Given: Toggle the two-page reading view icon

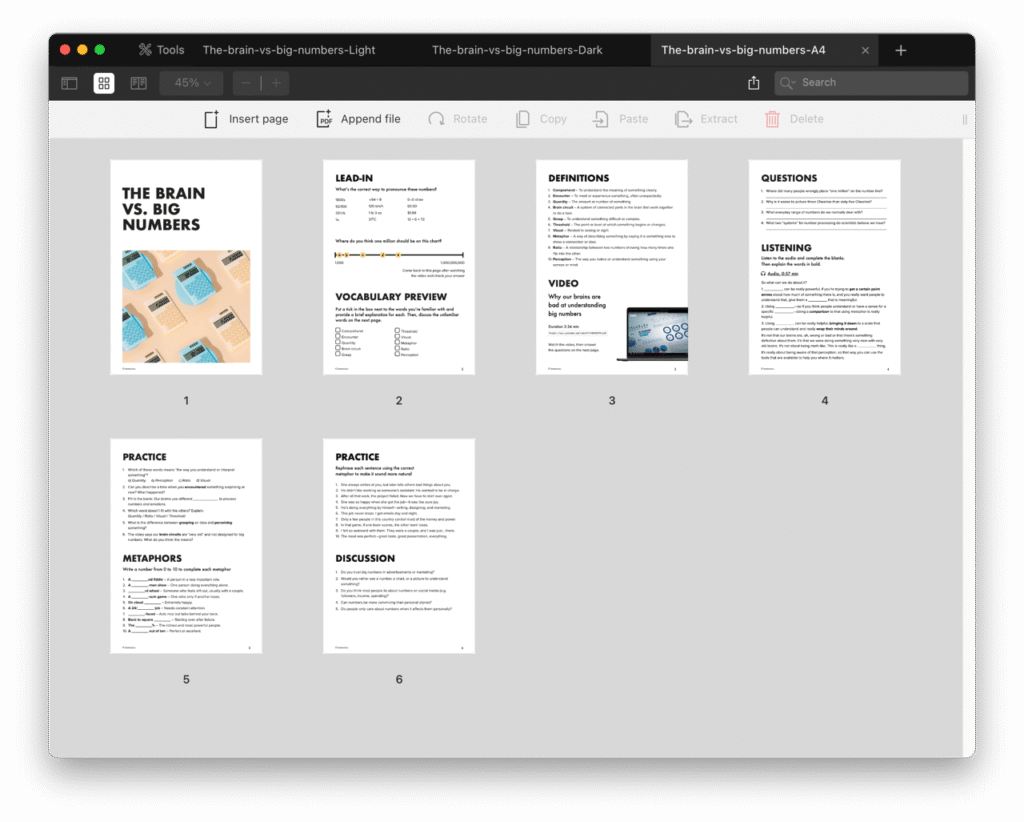Looking at the screenshot, I should [138, 83].
